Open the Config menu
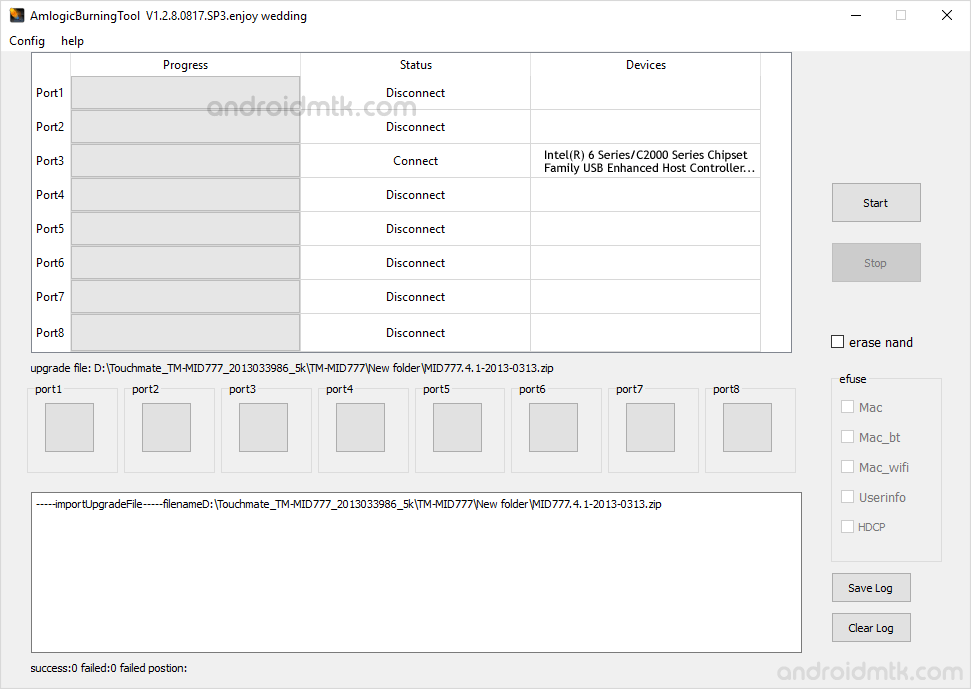Screen dimensions: 971x689 coord(26,41)
